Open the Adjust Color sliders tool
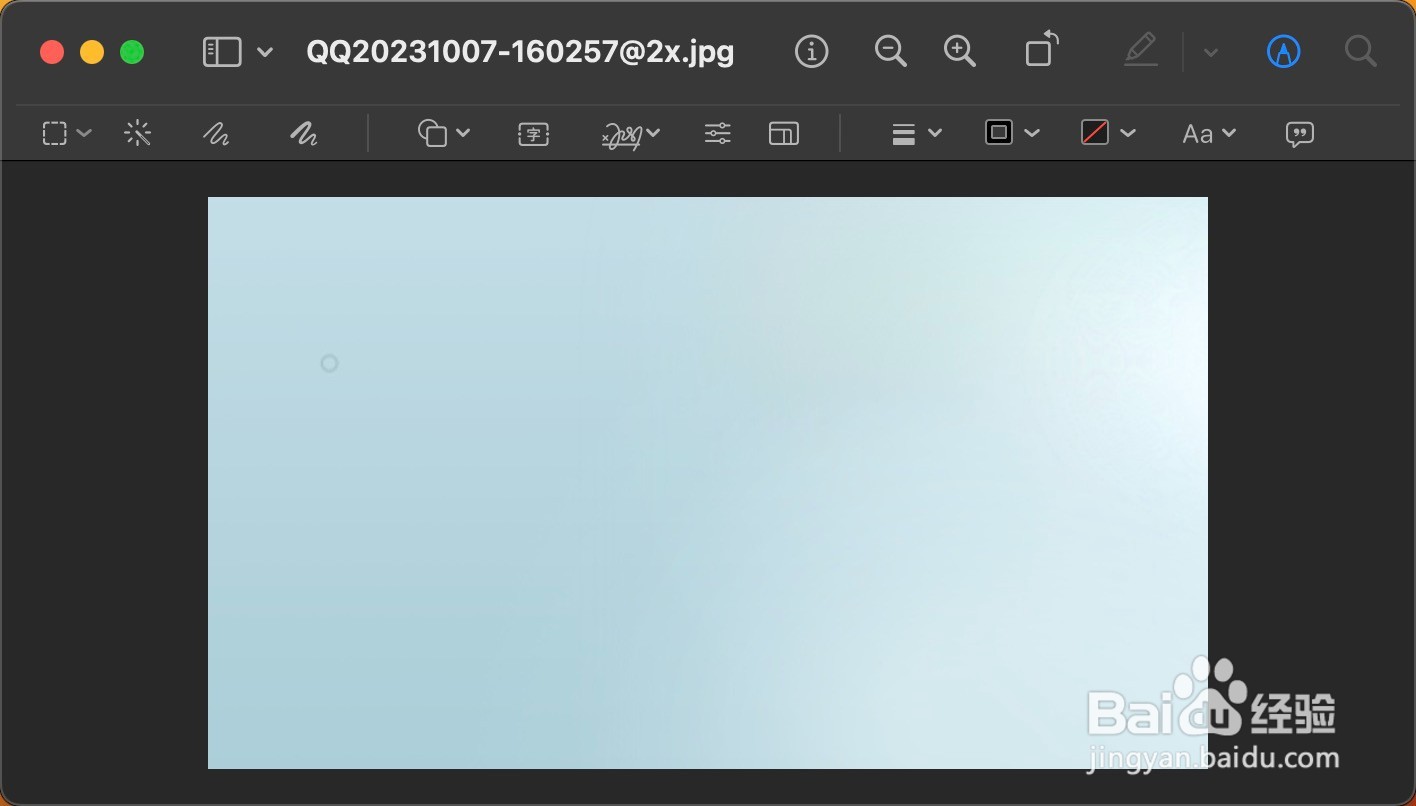Image resolution: width=1416 pixels, height=806 pixels. click(718, 133)
